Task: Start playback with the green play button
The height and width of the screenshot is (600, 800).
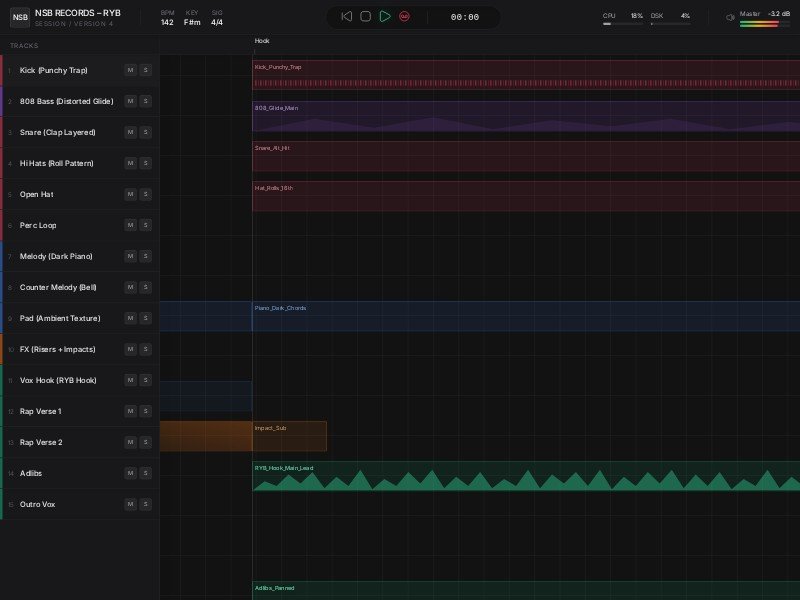Action: point(385,17)
